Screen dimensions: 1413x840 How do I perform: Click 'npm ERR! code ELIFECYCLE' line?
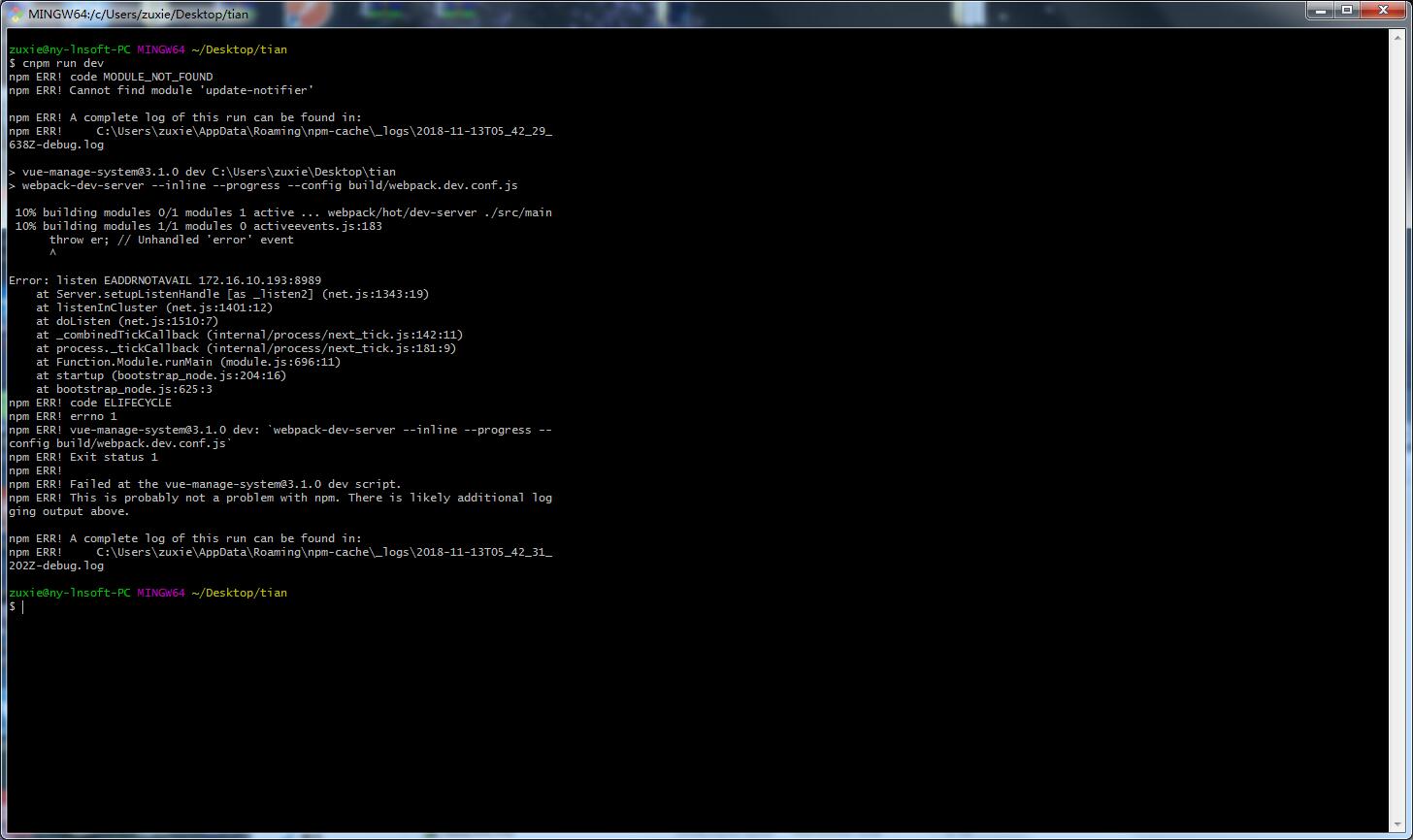pyautogui.click(x=90, y=403)
